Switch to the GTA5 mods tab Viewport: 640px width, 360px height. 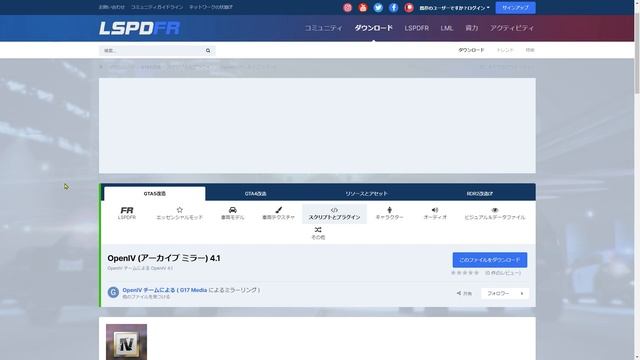155,193
